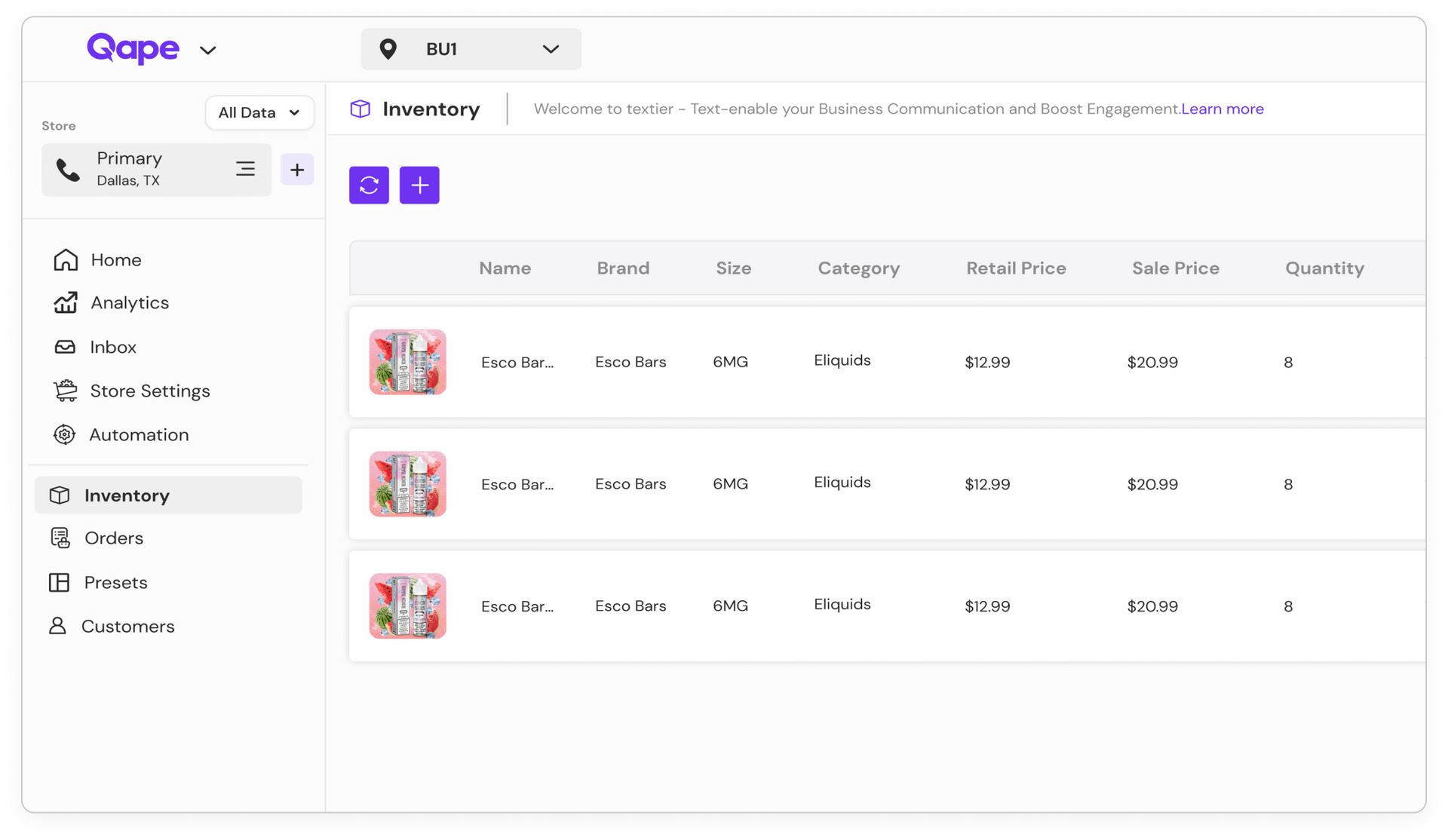Viewport: 1448px width, 840px height.
Task: Click the add store plus icon
Action: pos(297,170)
